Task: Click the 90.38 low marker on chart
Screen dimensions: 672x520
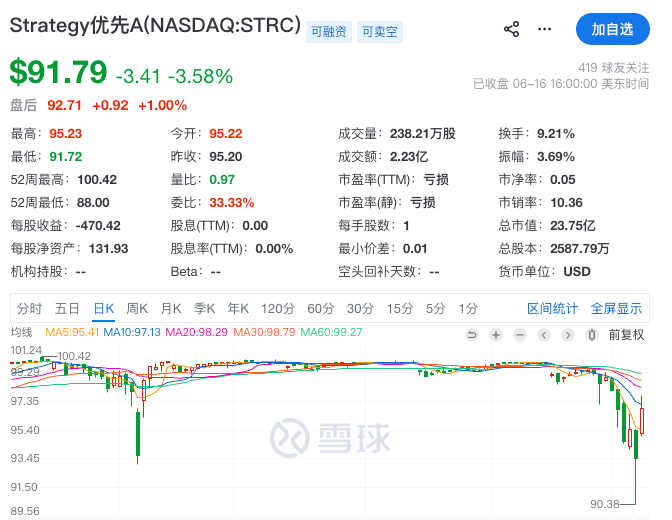Action: coord(605,504)
